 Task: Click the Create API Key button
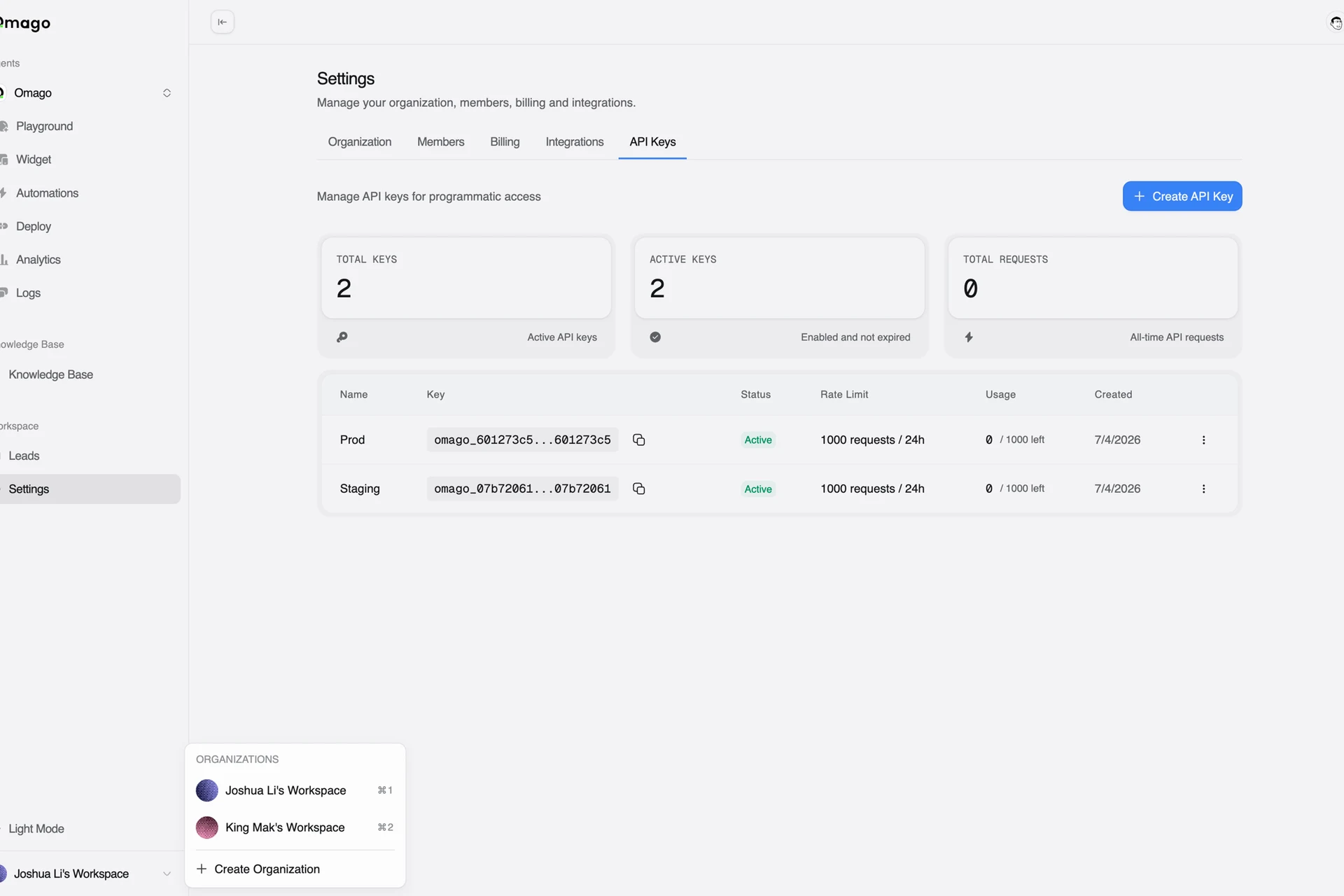click(1182, 196)
